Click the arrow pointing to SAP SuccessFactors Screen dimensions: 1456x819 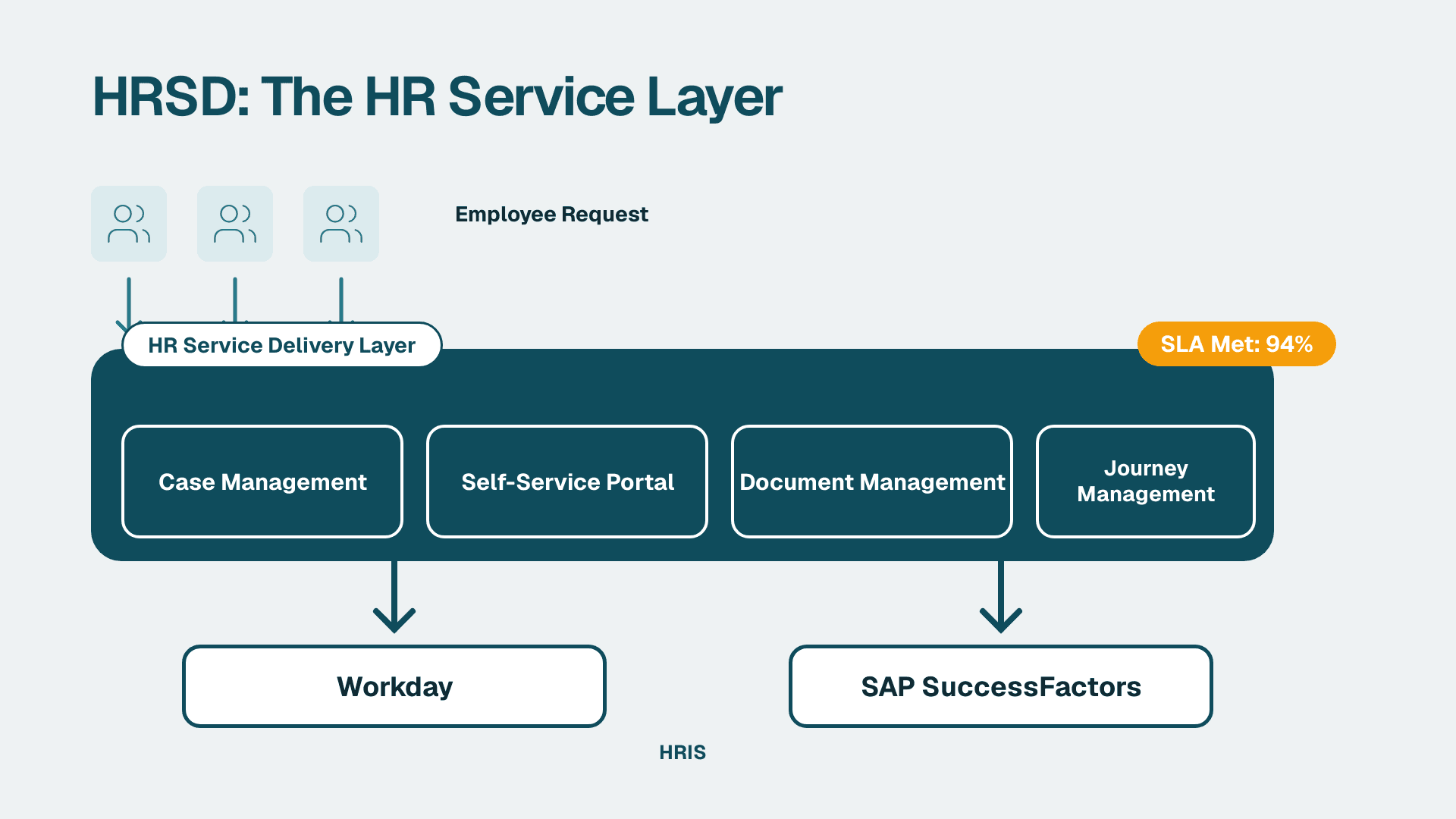pyautogui.click(x=1001, y=597)
